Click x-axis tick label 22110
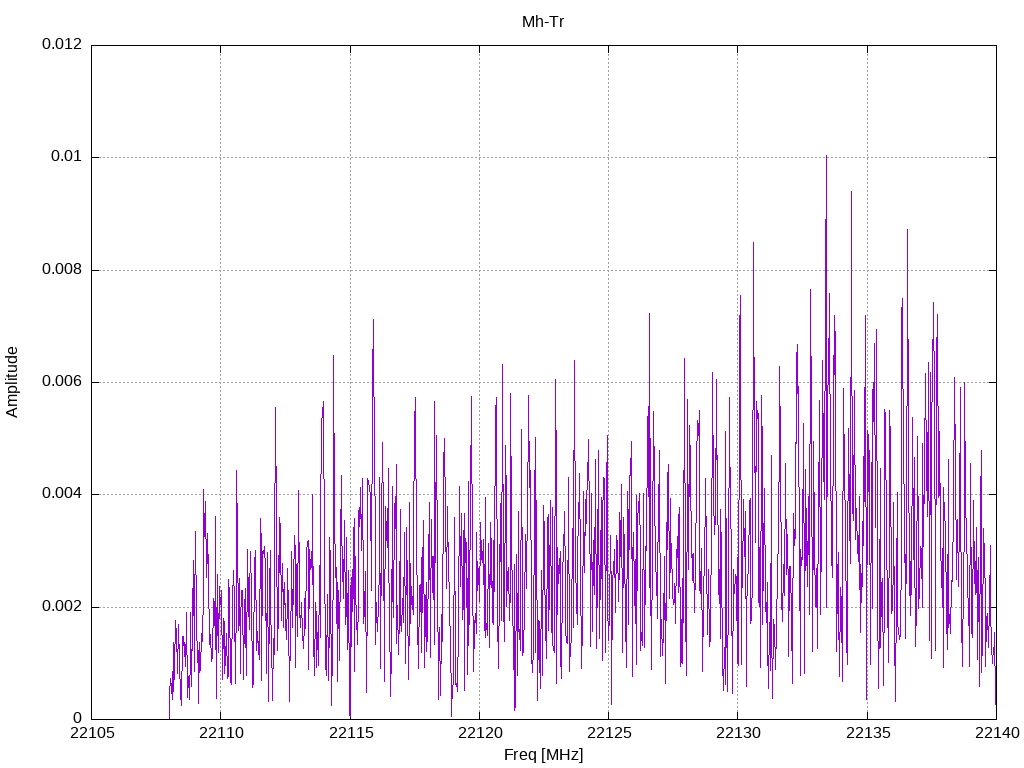1024x768 pixels. [x=221, y=733]
